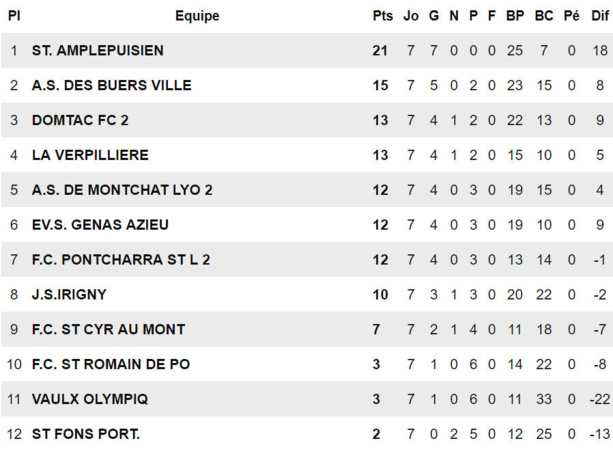Click the BP column header
Screen dimensions: 613x456
click(515, 16)
